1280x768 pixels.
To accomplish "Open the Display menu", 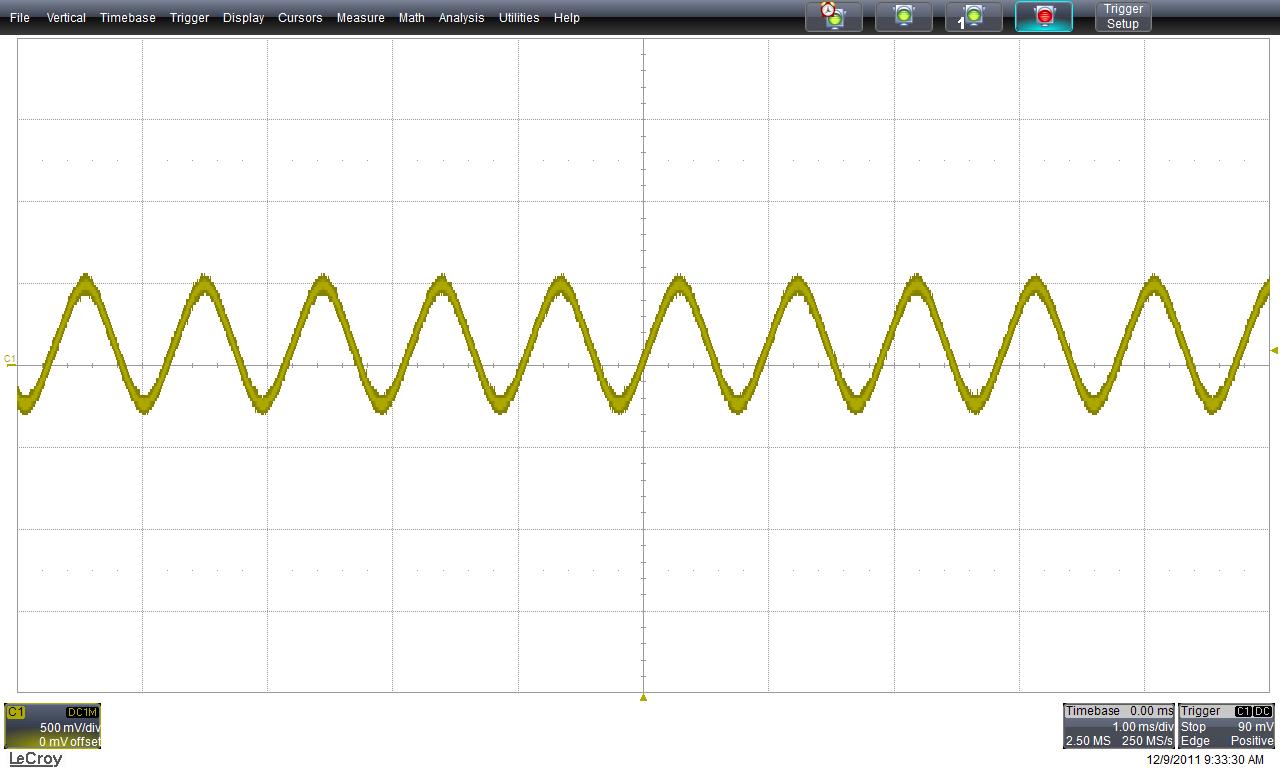I will pos(243,18).
